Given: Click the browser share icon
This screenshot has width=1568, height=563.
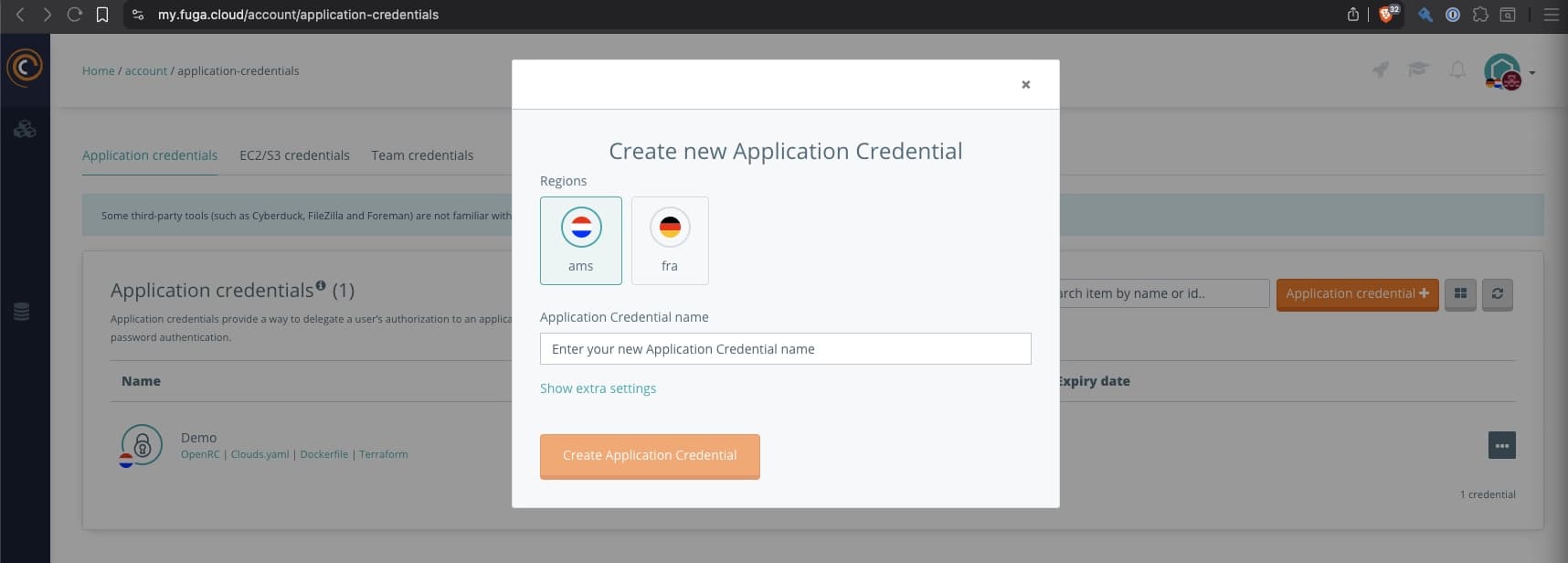Looking at the screenshot, I should click(1352, 15).
